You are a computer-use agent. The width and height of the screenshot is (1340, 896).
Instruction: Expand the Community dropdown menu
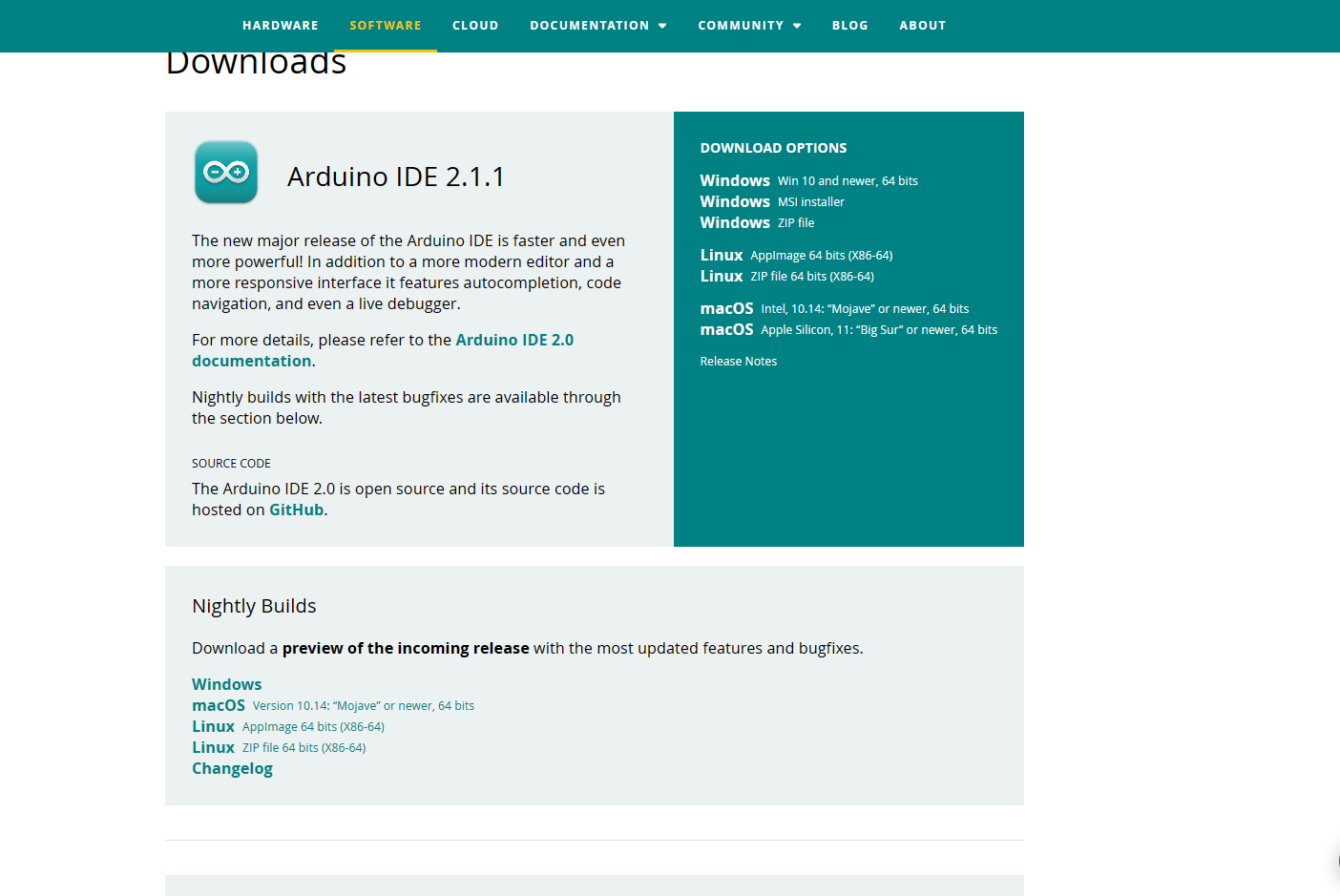(748, 26)
